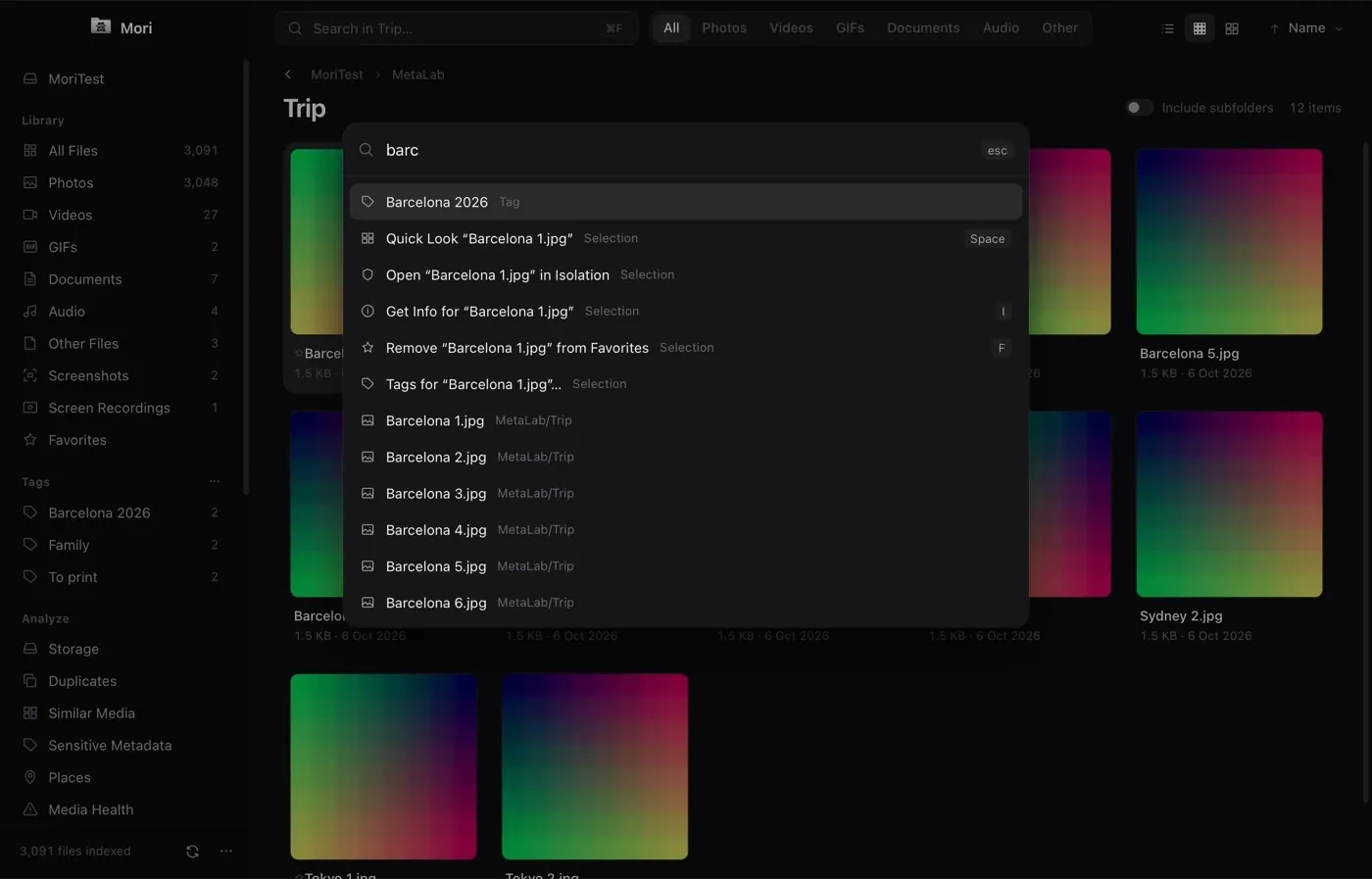Select the Other filter tab
Image resolution: width=1372 pixels, height=879 pixels.
(1059, 28)
